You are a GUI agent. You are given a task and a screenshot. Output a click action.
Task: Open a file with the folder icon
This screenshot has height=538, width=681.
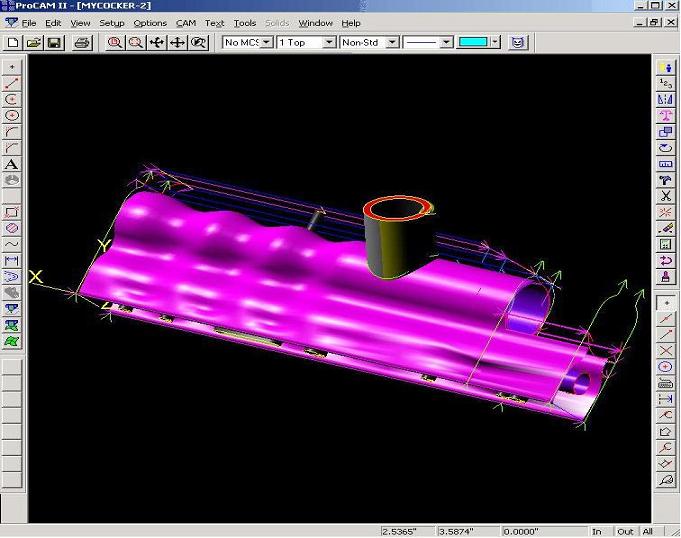coord(34,42)
